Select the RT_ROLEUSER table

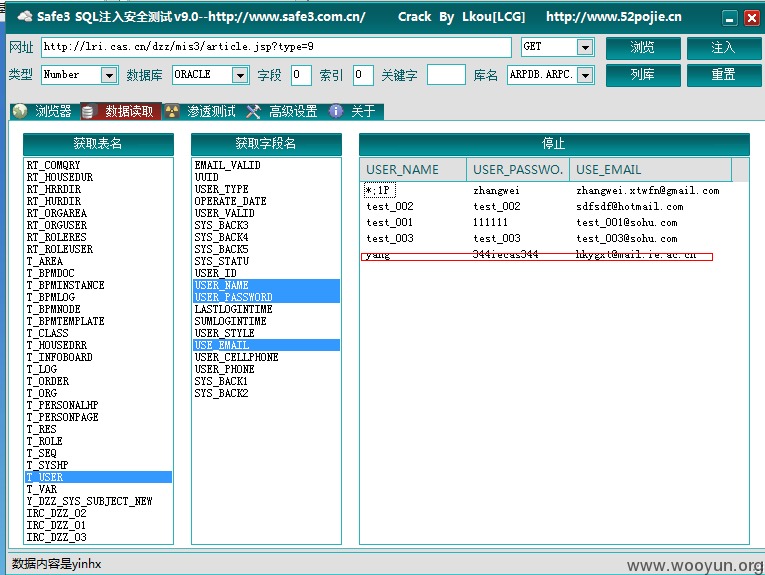point(98,249)
